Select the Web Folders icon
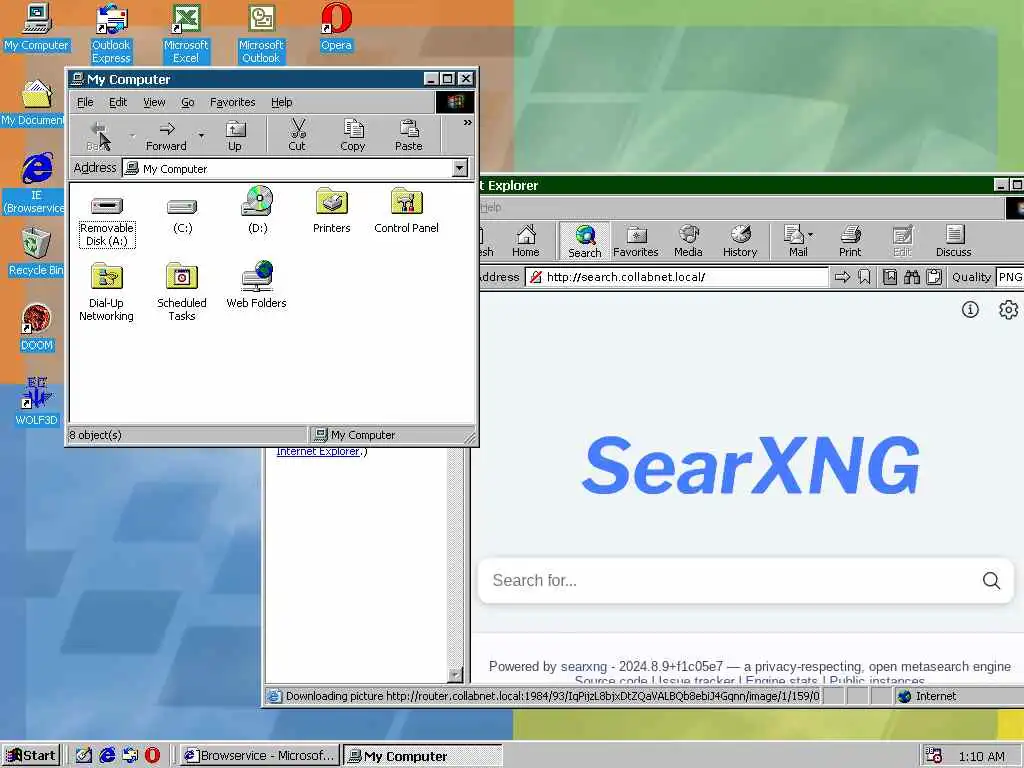 click(257, 285)
